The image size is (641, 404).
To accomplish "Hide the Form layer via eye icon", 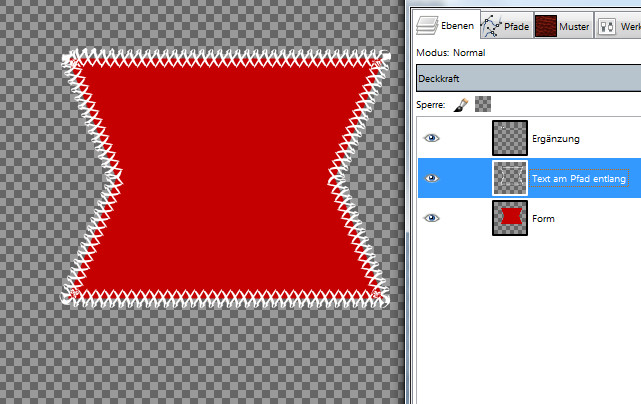I will pyautogui.click(x=432, y=218).
